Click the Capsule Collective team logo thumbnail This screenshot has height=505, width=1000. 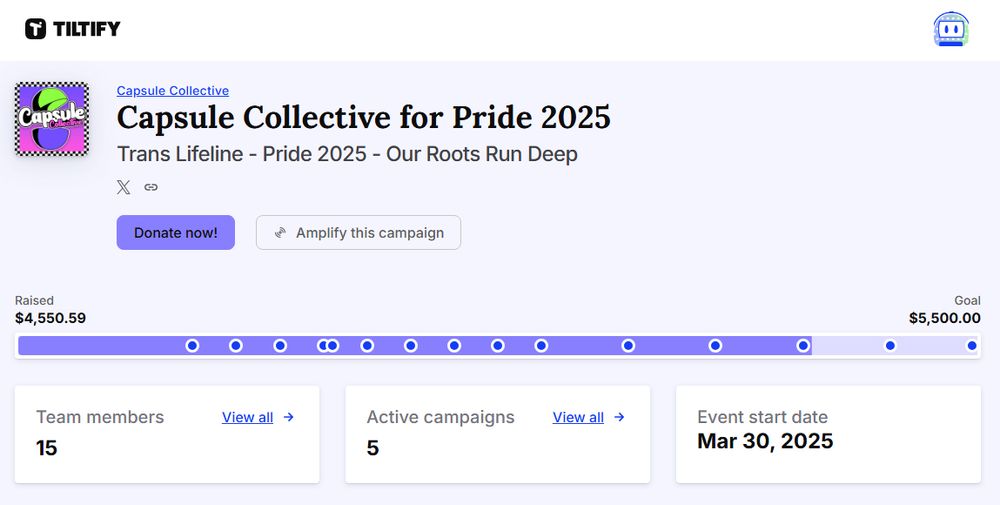point(52,119)
